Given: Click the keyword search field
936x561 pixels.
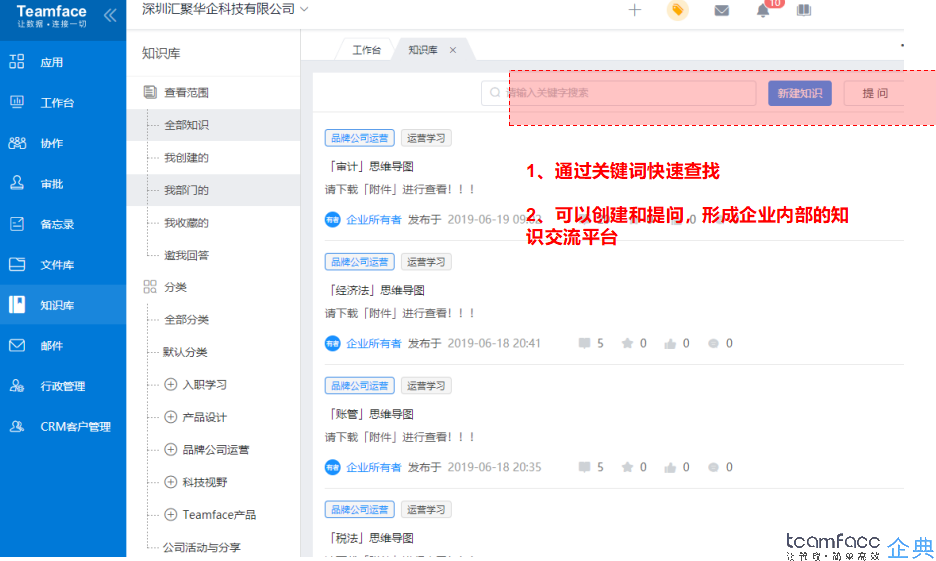Looking at the screenshot, I should click(x=618, y=93).
